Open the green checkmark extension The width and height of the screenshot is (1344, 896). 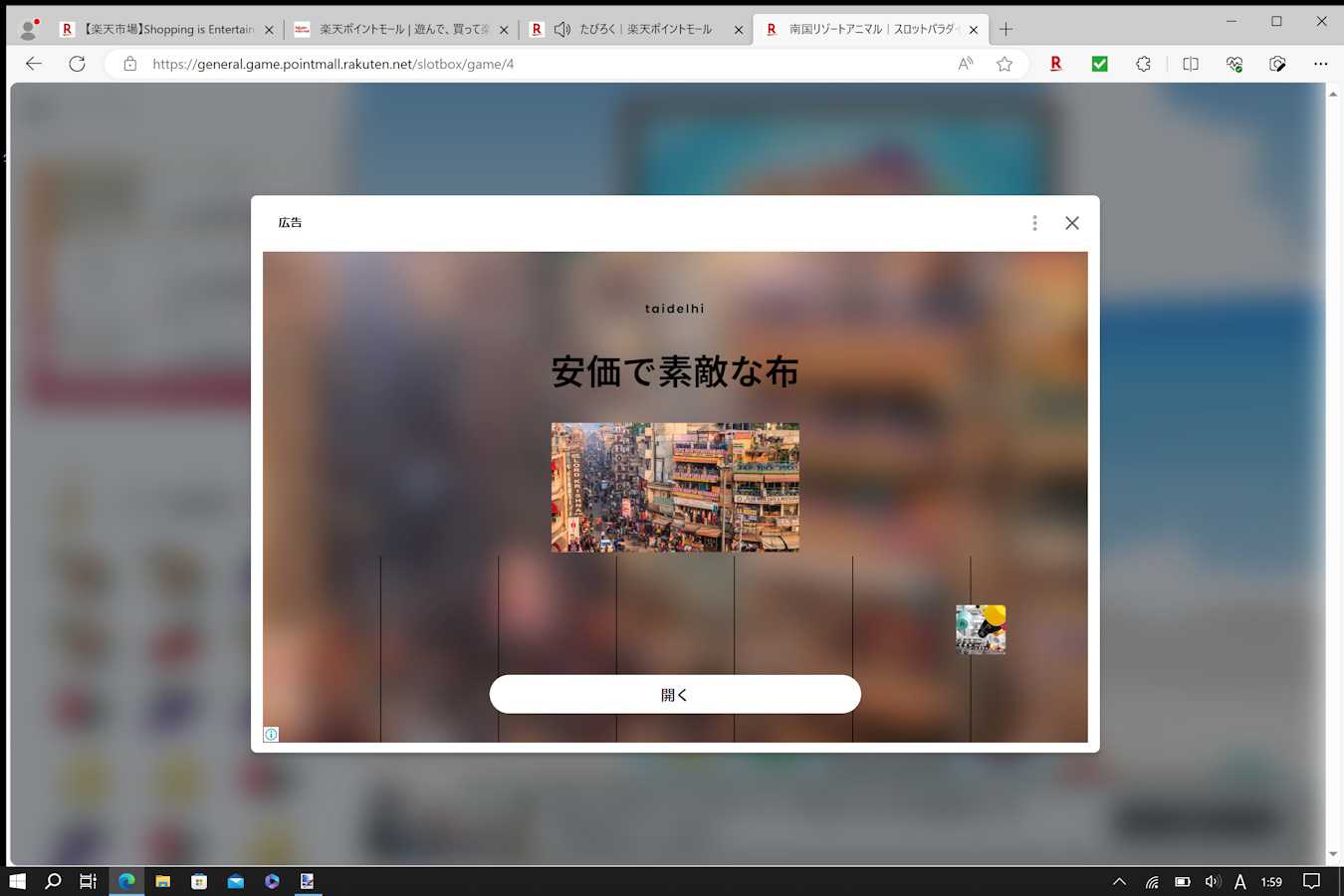[1100, 64]
